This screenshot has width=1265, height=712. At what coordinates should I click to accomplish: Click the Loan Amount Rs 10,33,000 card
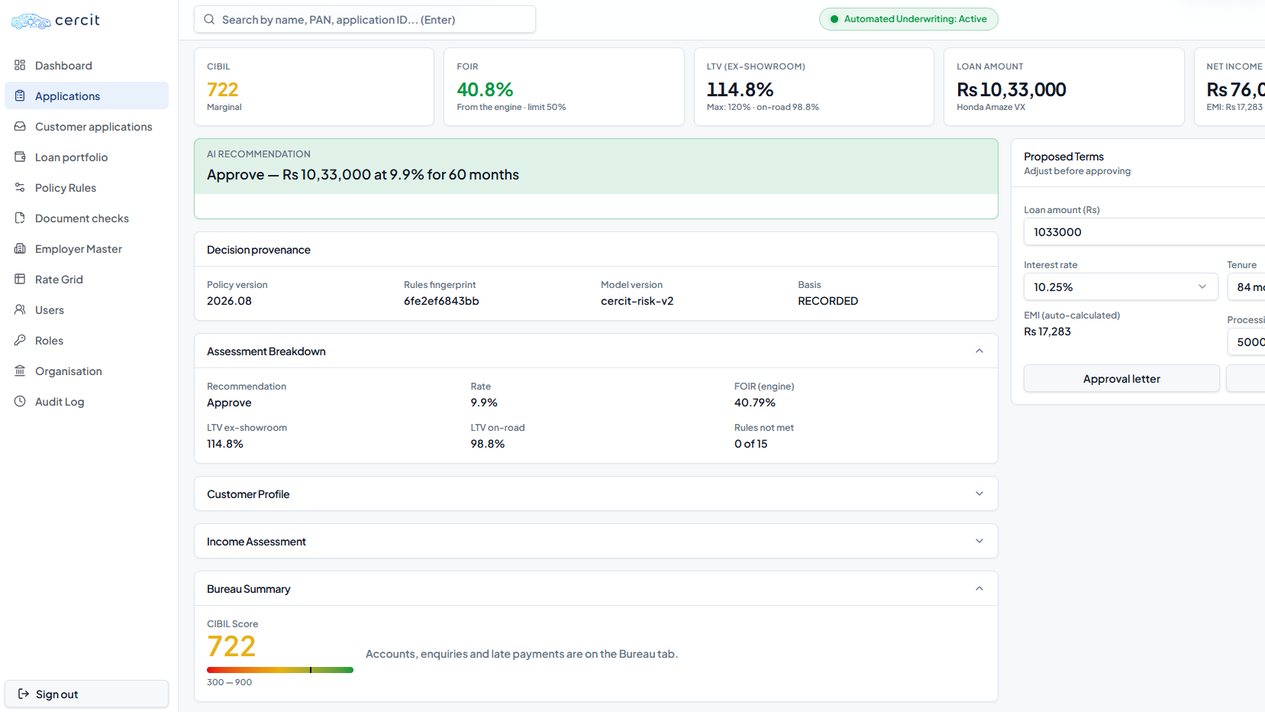(x=1064, y=87)
